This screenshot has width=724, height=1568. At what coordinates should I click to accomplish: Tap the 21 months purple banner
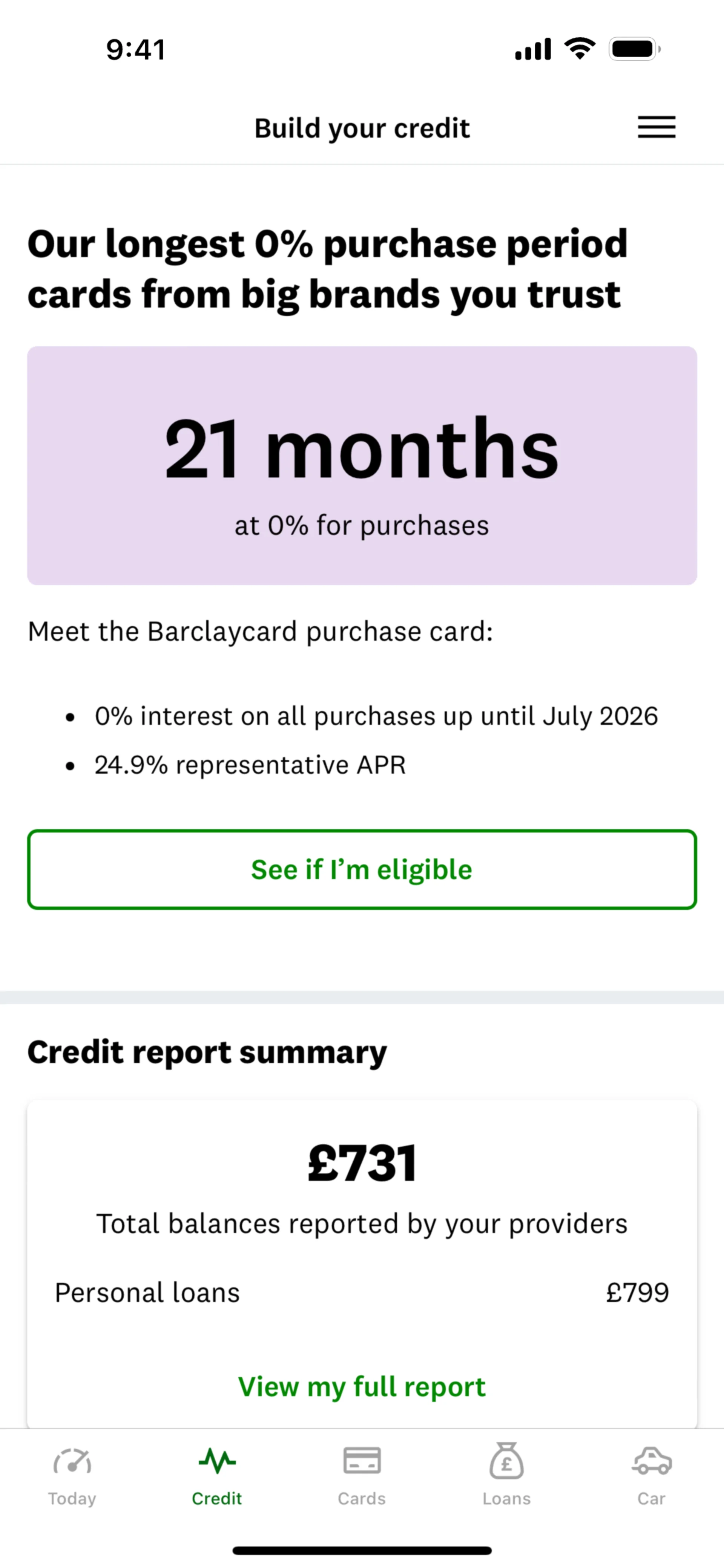tap(362, 466)
